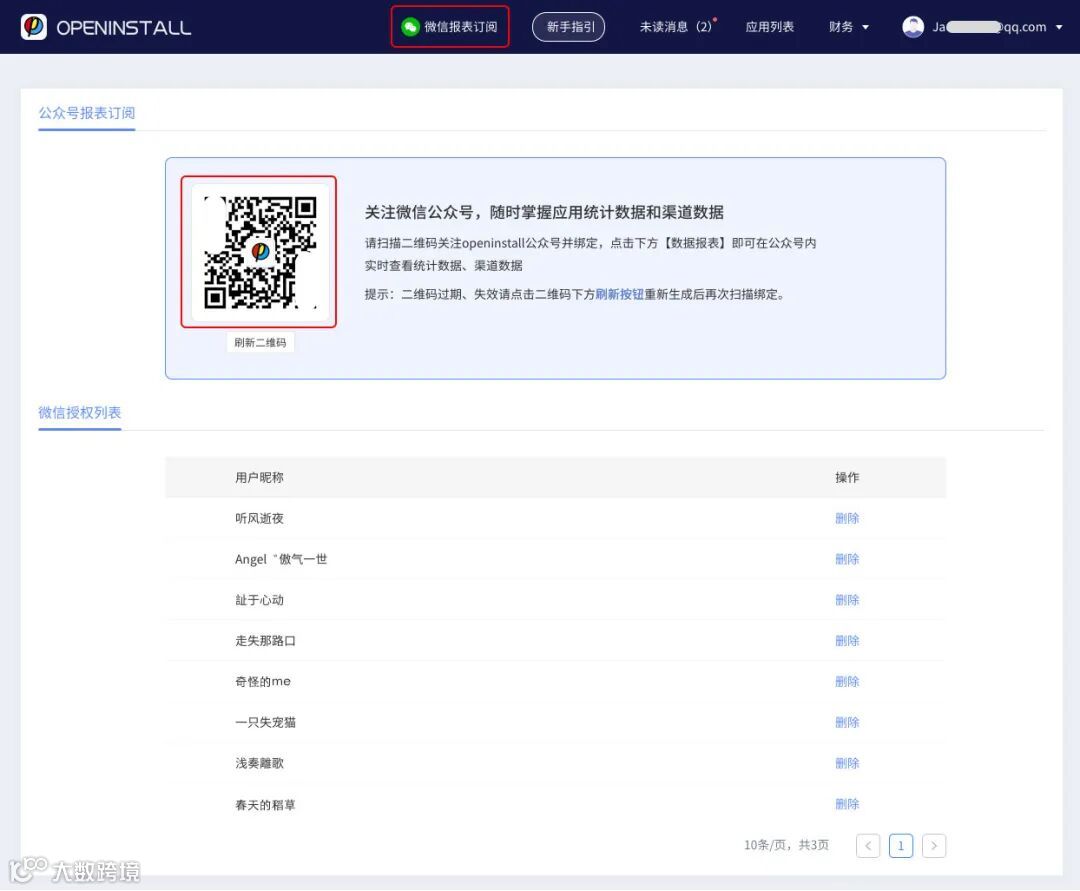This screenshot has height=891, width=1080.
Task: Delete the user 一只失宠猫
Action: point(847,722)
